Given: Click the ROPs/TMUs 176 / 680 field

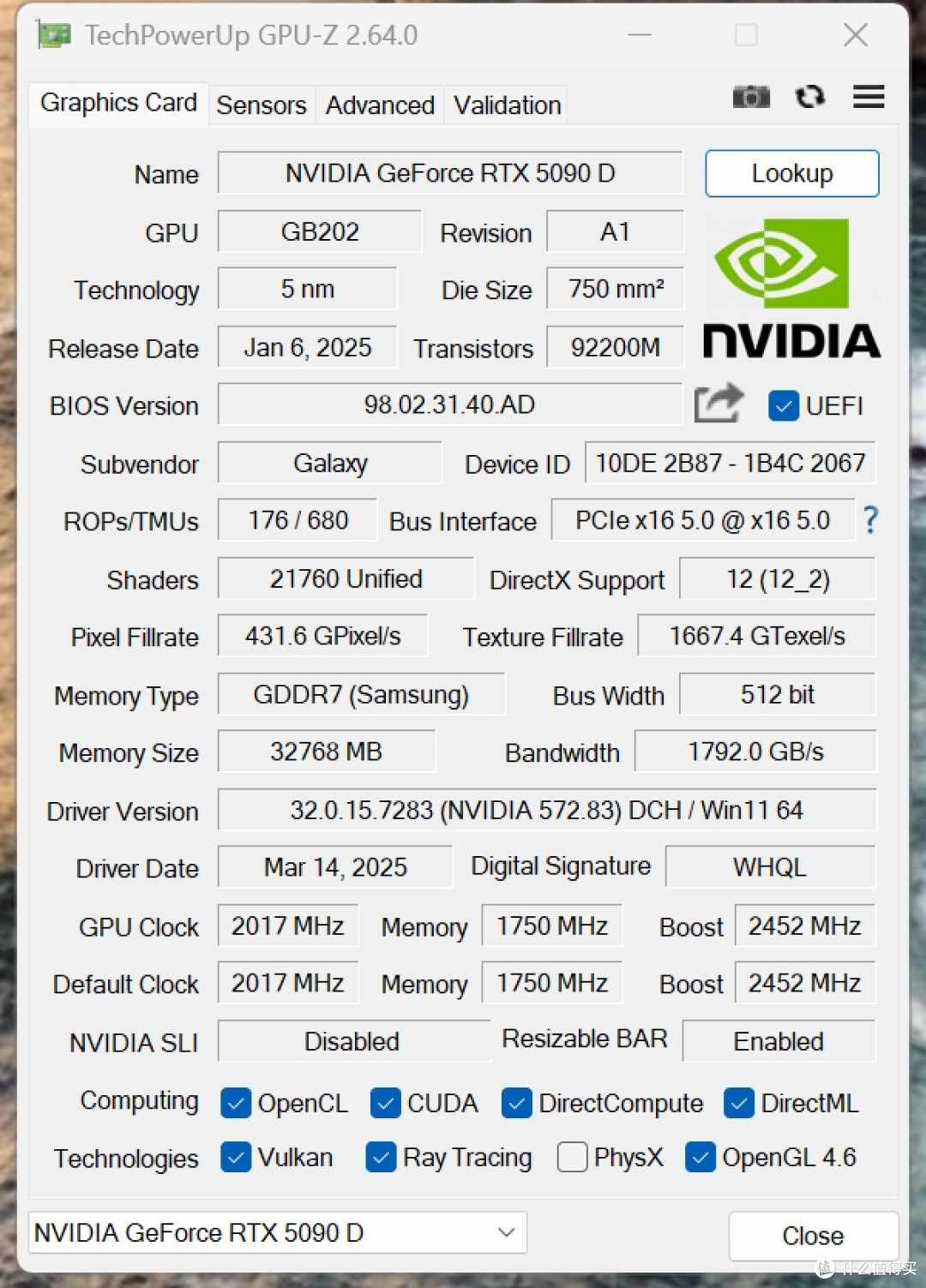Looking at the screenshot, I should point(298,520).
